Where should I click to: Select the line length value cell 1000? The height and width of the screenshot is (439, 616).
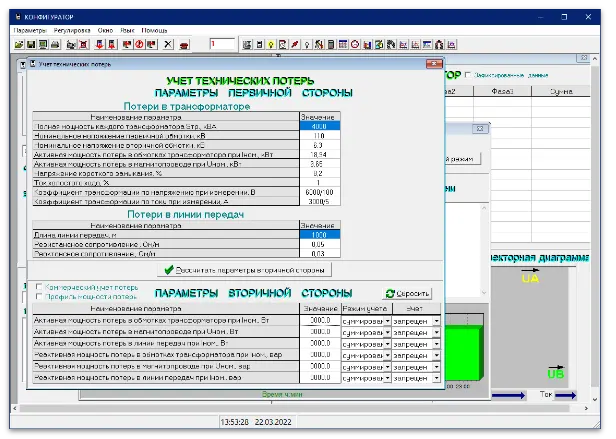tap(320, 234)
